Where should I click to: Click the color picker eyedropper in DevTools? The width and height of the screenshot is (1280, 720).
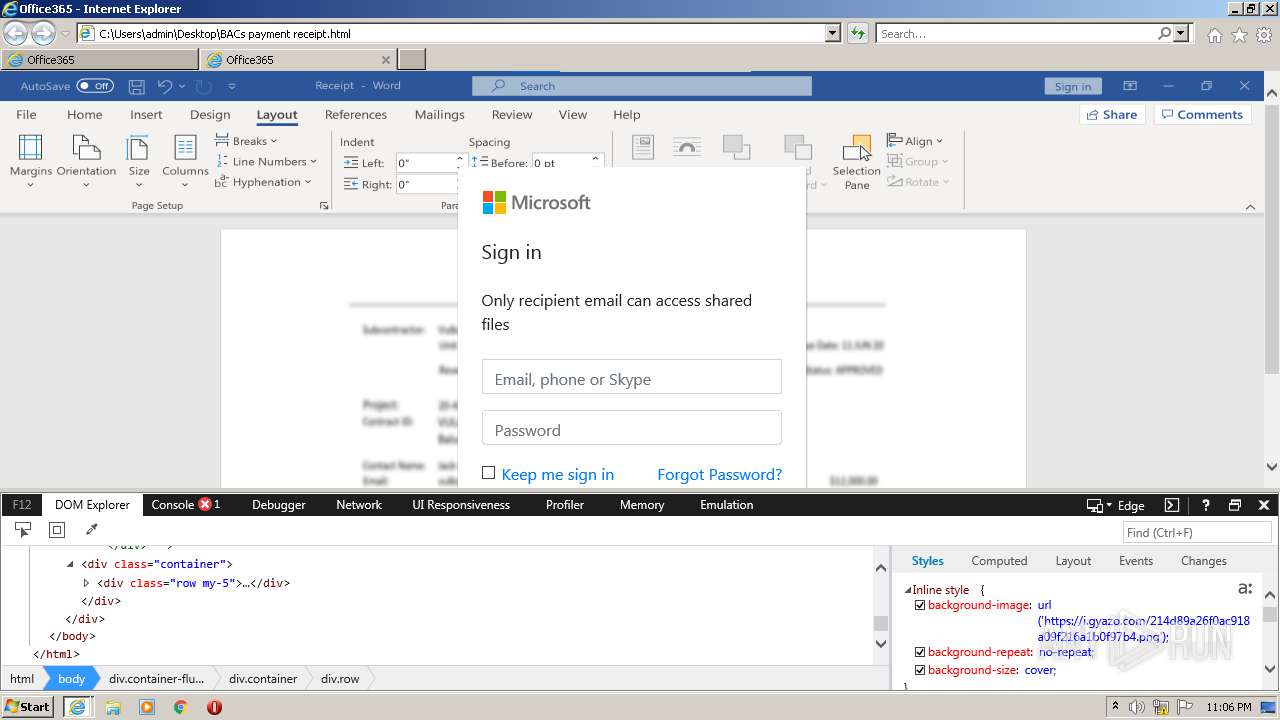91,530
